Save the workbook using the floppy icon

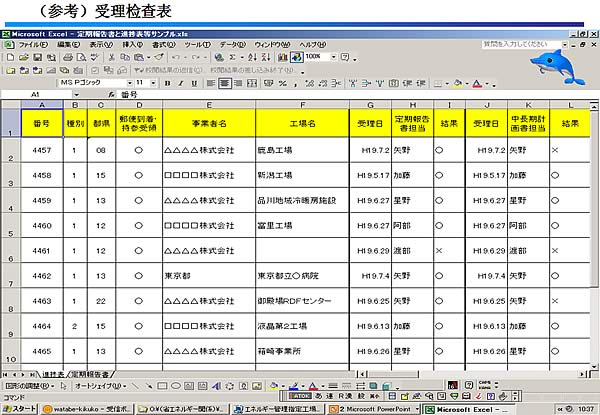pos(38,57)
